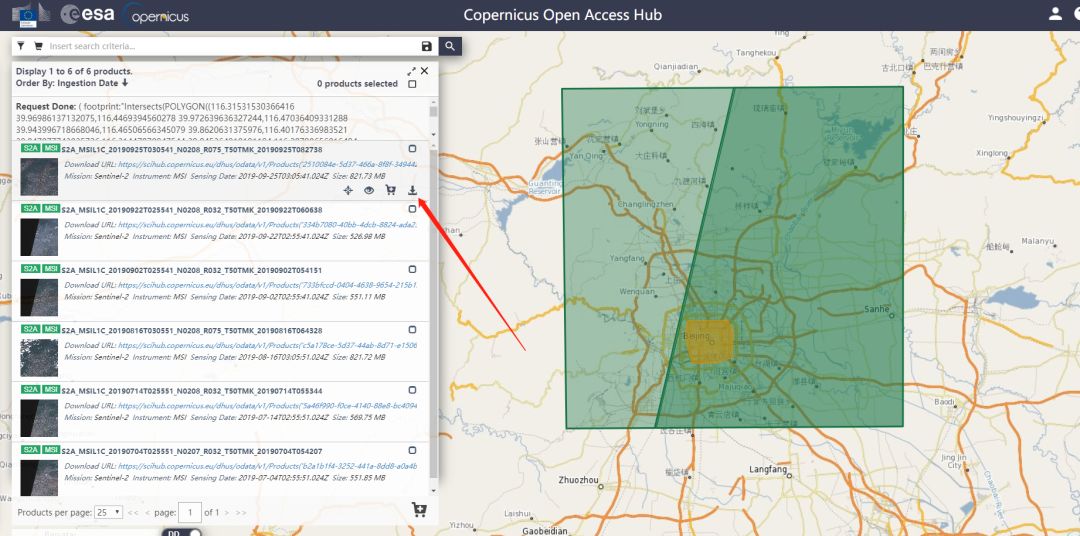Click S2A badge of 20190925T030541 product

30,148
